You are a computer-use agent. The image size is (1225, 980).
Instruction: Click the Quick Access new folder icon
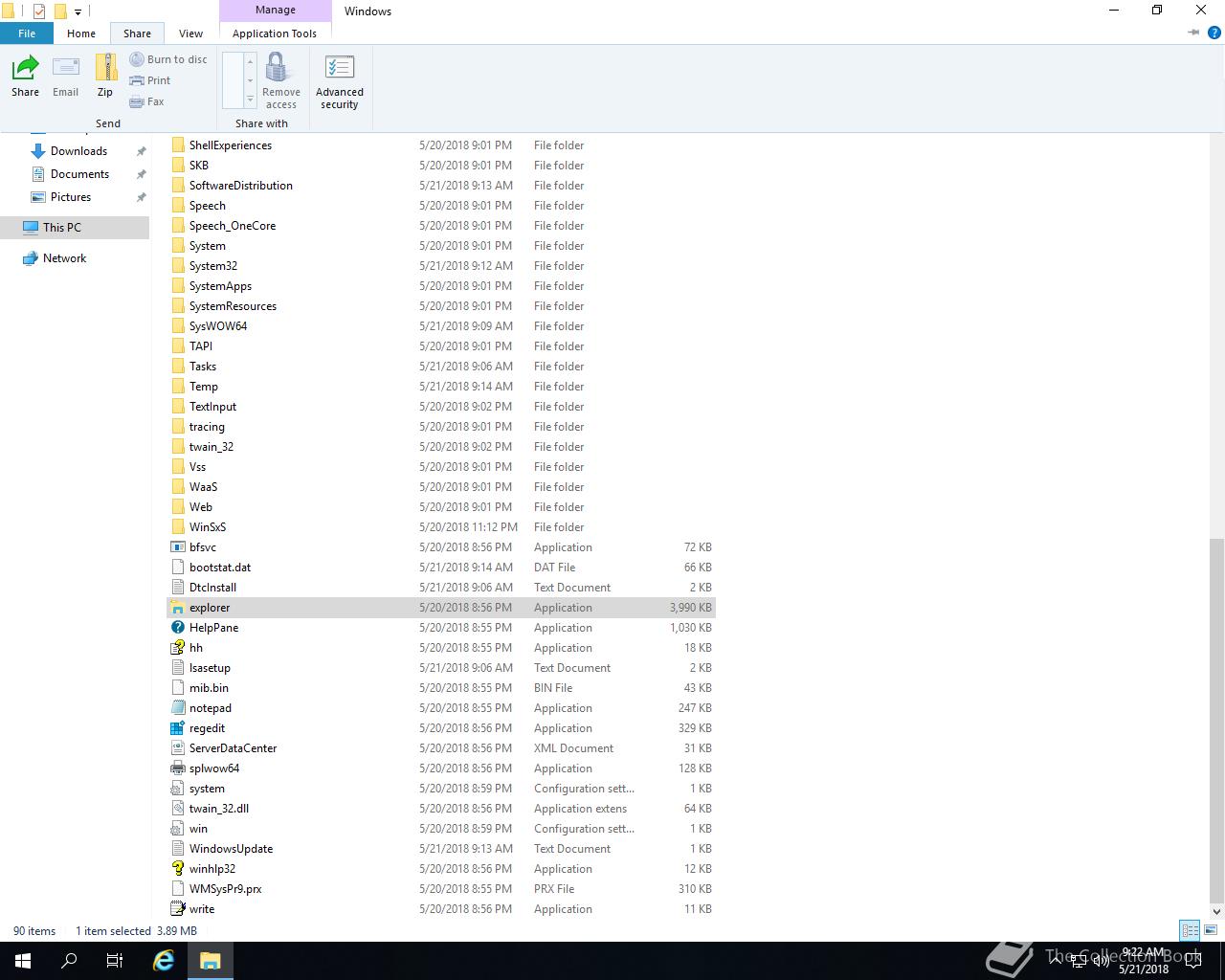[x=59, y=11]
